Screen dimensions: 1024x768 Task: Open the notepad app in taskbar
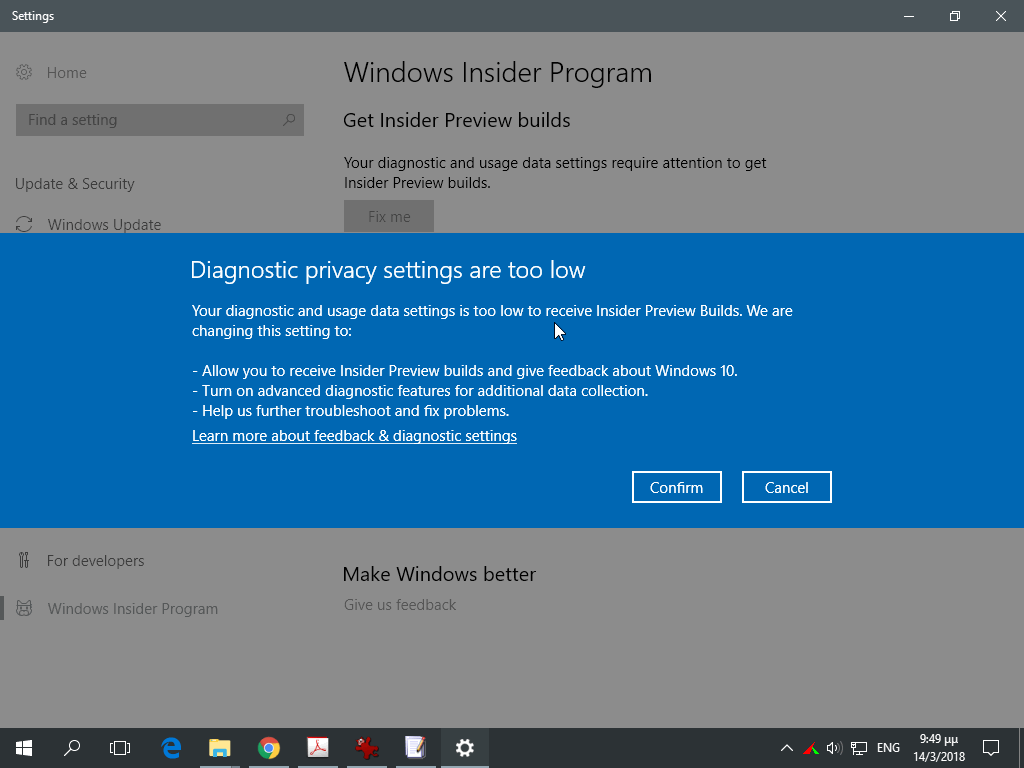(415, 748)
